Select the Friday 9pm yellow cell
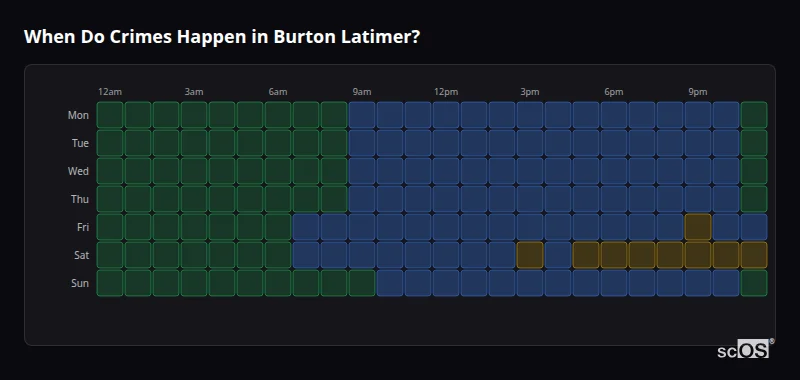 pyautogui.click(x=698, y=227)
